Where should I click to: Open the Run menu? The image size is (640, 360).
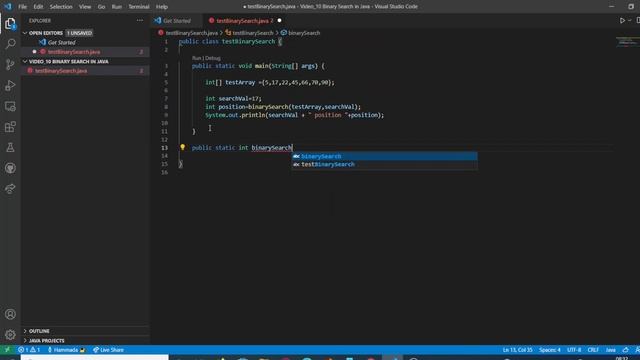point(117,7)
